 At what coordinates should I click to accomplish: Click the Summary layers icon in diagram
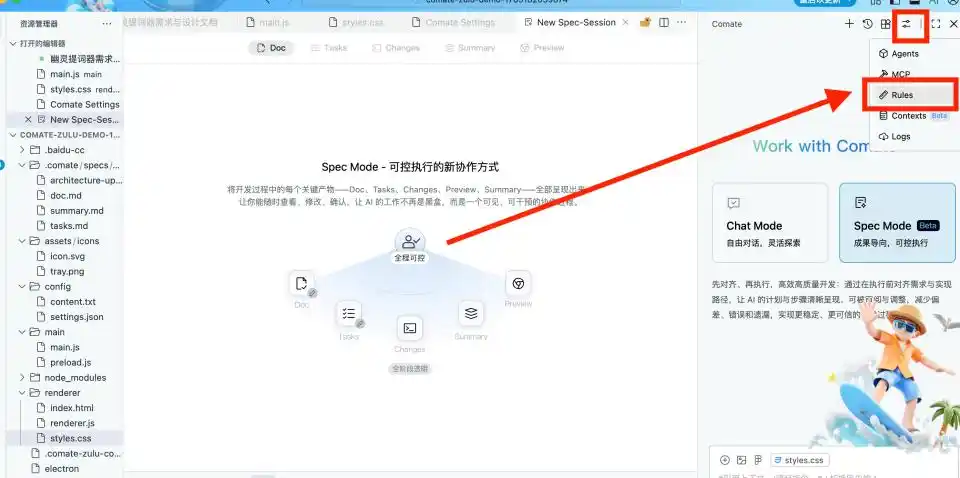pos(471,313)
